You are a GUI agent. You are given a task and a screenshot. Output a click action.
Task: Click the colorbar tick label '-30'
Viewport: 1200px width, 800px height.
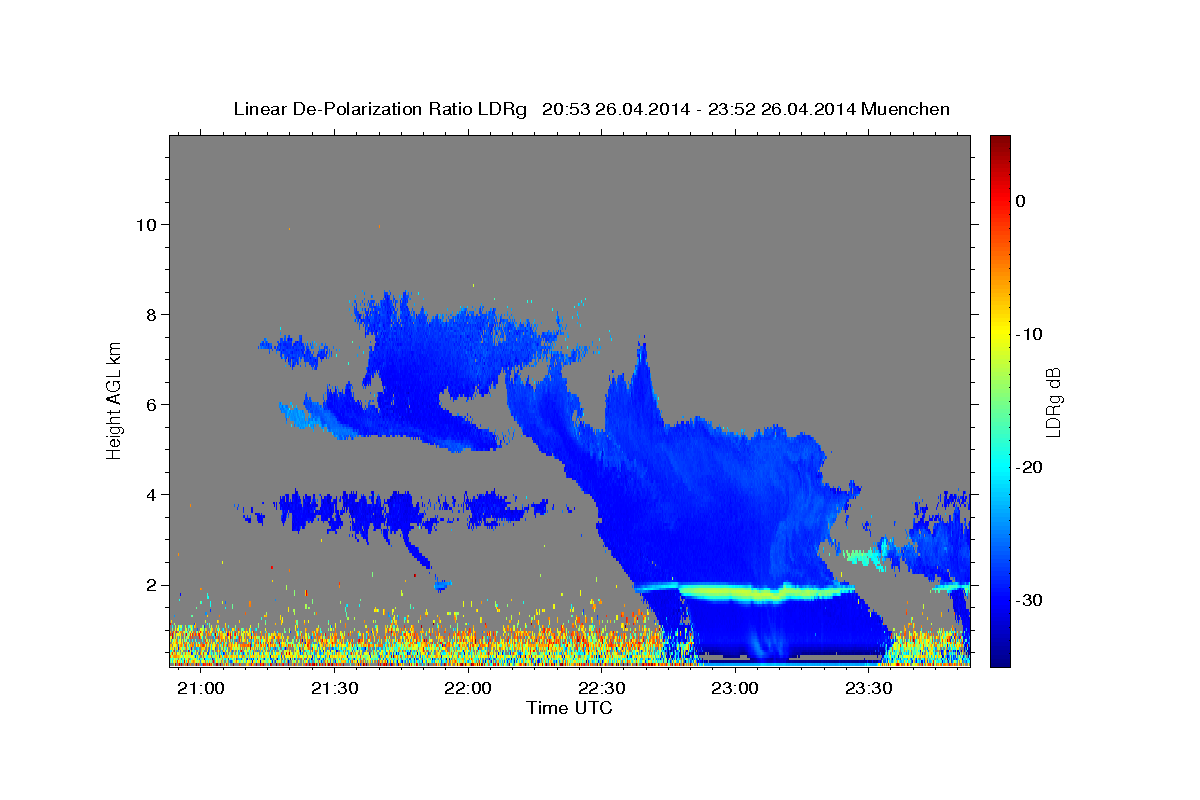tap(1029, 600)
